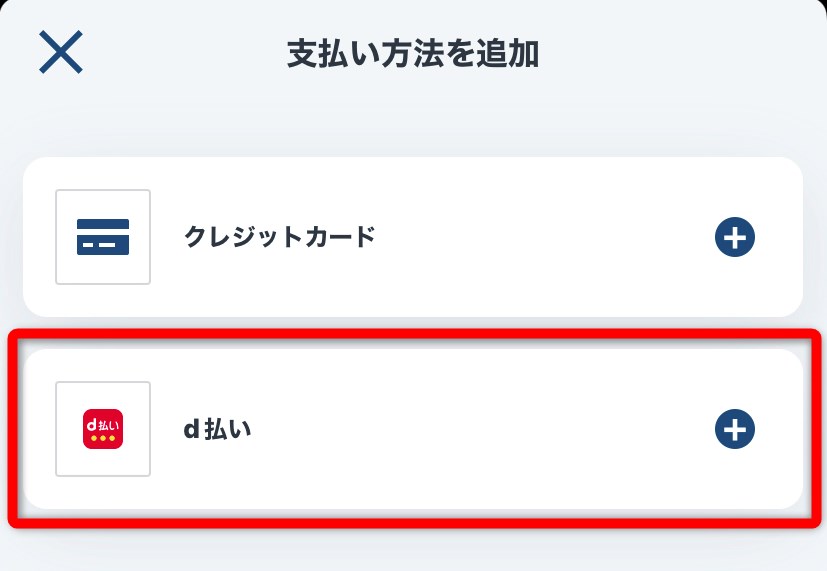The width and height of the screenshot is (827, 571).
Task: Click the credit card icon
Action: (x=103, y=237)
